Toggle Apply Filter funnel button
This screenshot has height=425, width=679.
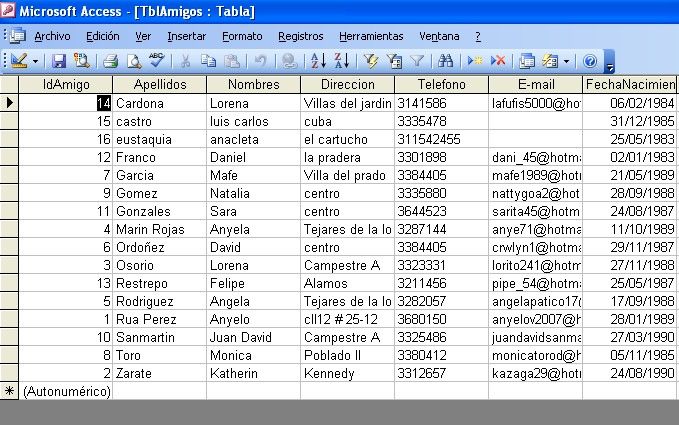(417, 61)
